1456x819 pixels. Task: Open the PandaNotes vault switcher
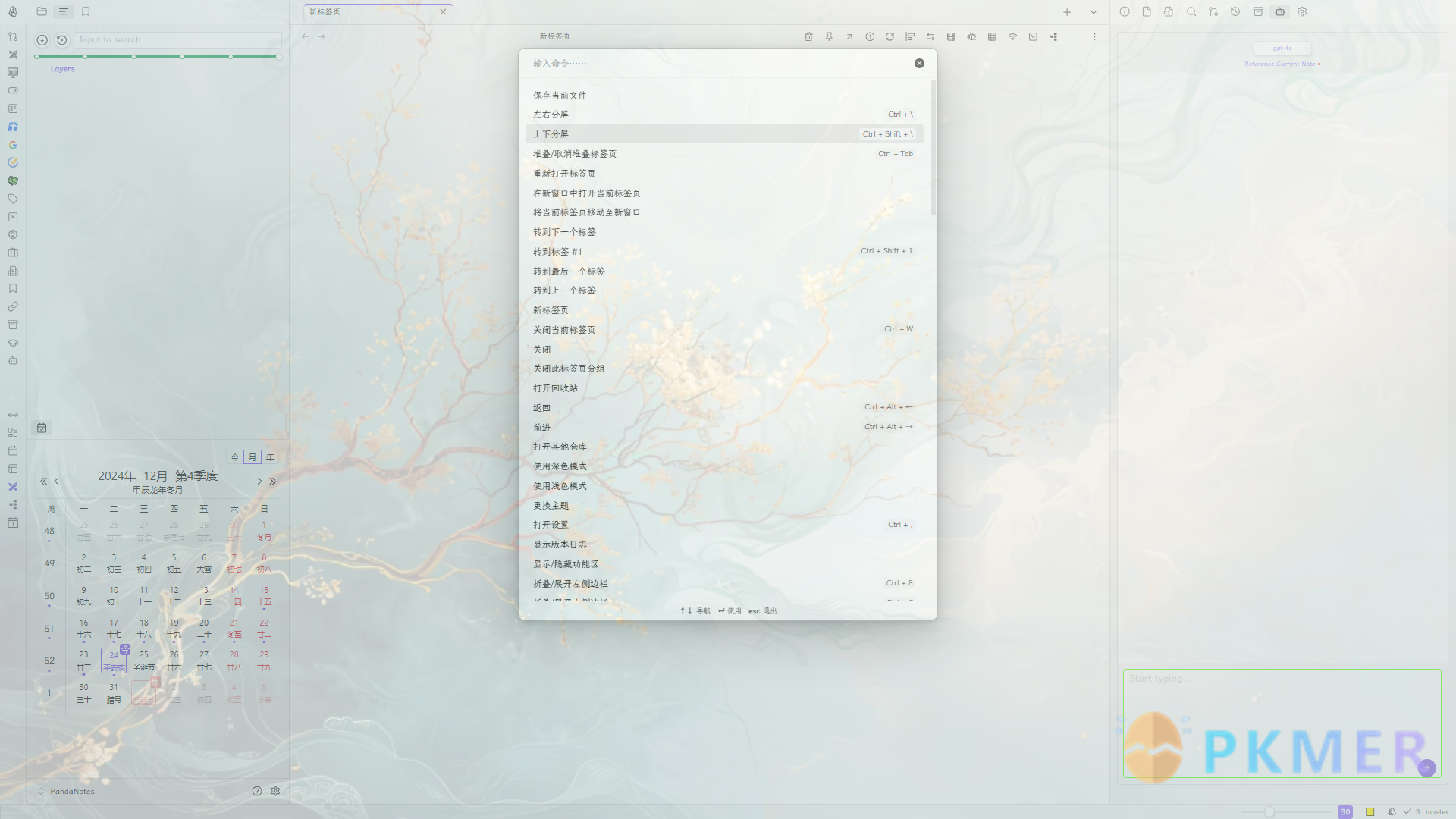click(x=67, y=791)
